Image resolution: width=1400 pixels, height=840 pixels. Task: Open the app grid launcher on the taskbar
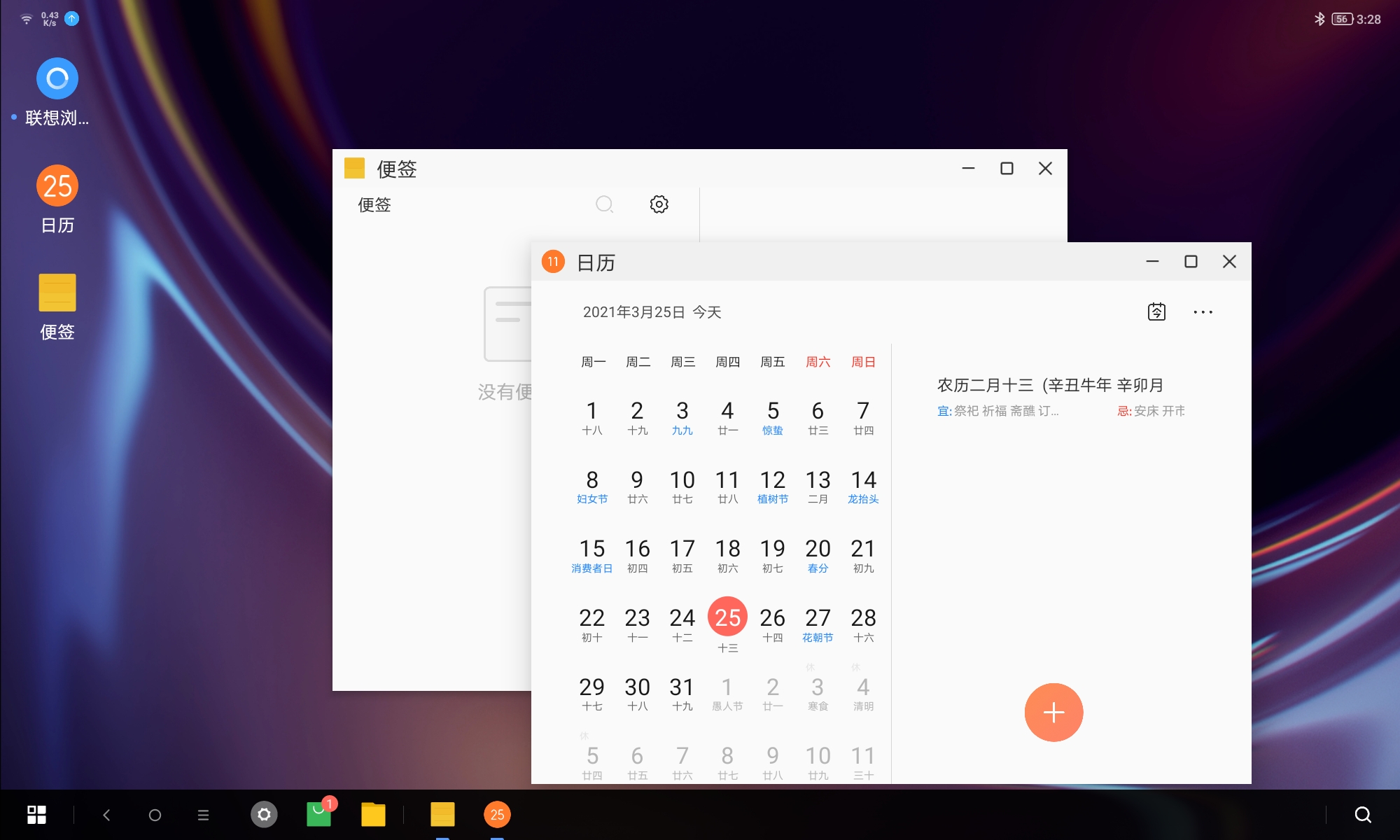click(36, 815)
